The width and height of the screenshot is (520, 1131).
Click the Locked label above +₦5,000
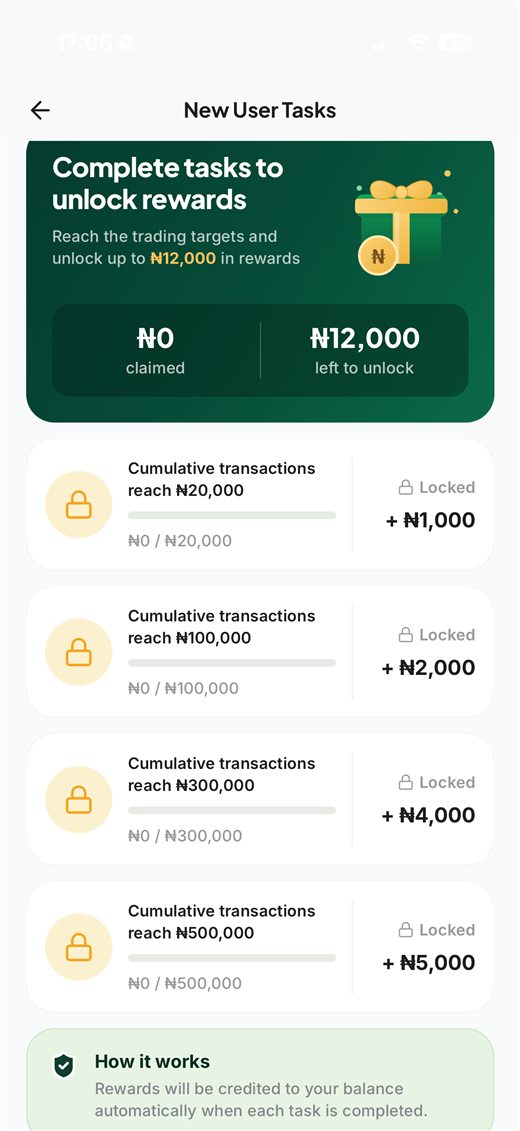(437, 930)
